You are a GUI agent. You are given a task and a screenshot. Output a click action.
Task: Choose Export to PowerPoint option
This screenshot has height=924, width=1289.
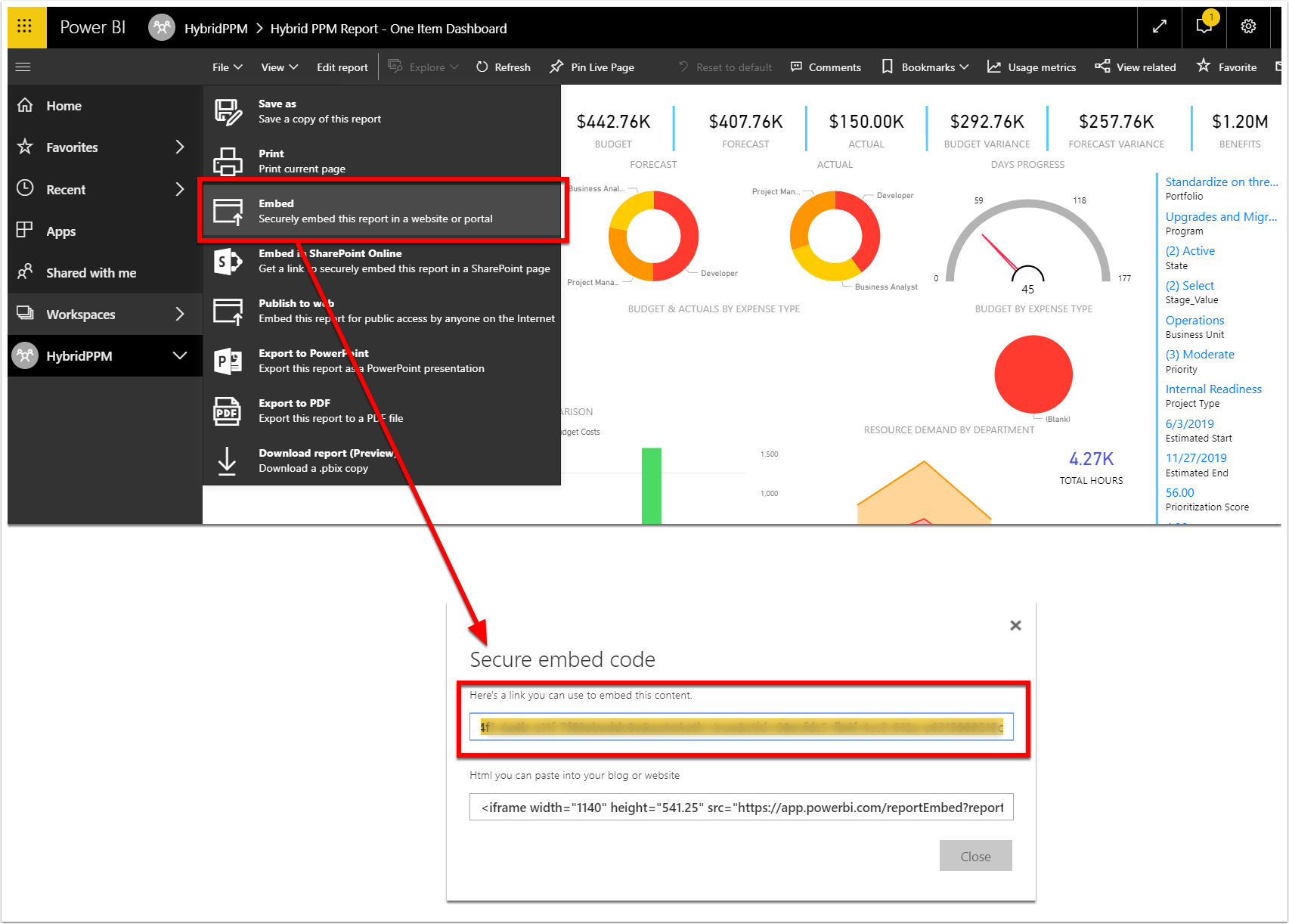[x=383, y=361]
